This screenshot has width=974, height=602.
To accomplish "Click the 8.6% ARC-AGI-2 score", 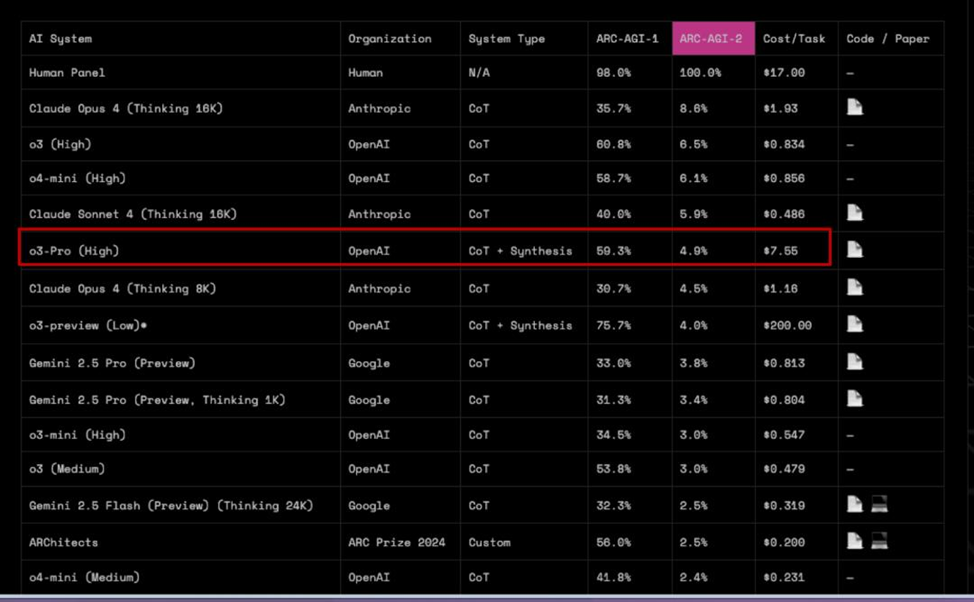I will click(693, 108).
